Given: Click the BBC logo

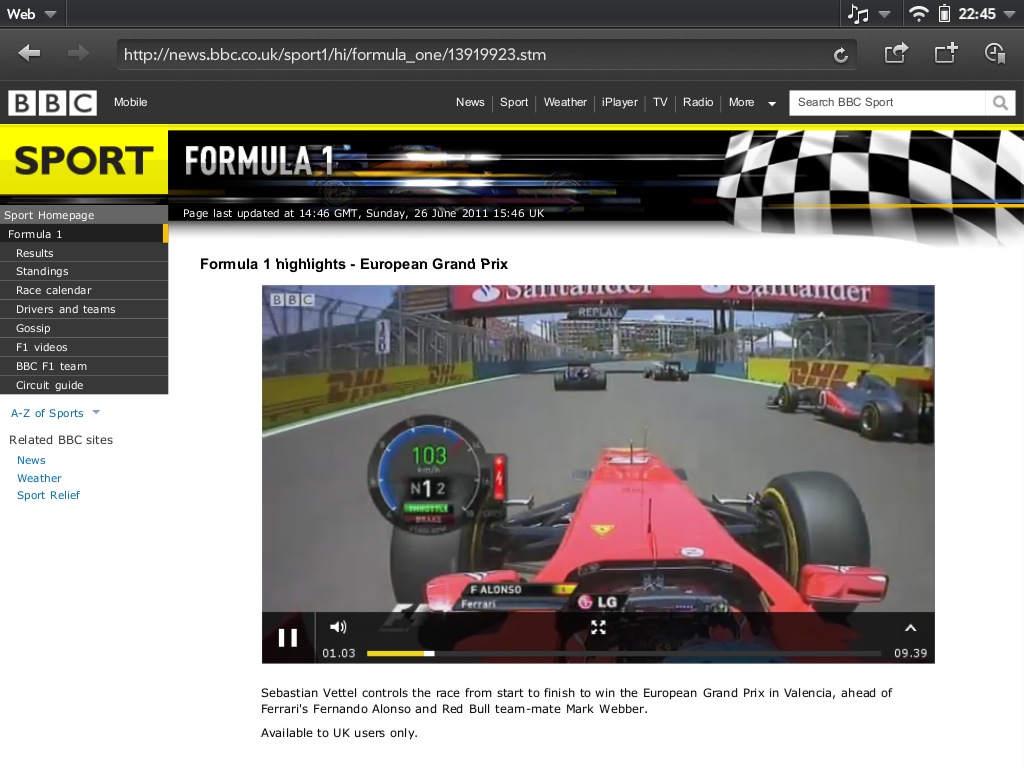Looking at the screenshot, I should [52, 103].
